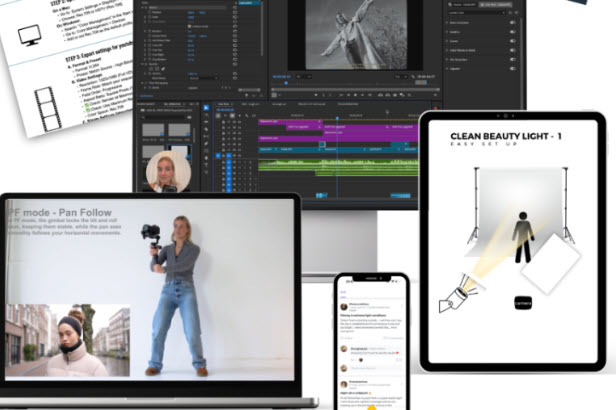Toggle the Lumetri Basic Correction checkbox
616x410 pixels.
[512, 23]
